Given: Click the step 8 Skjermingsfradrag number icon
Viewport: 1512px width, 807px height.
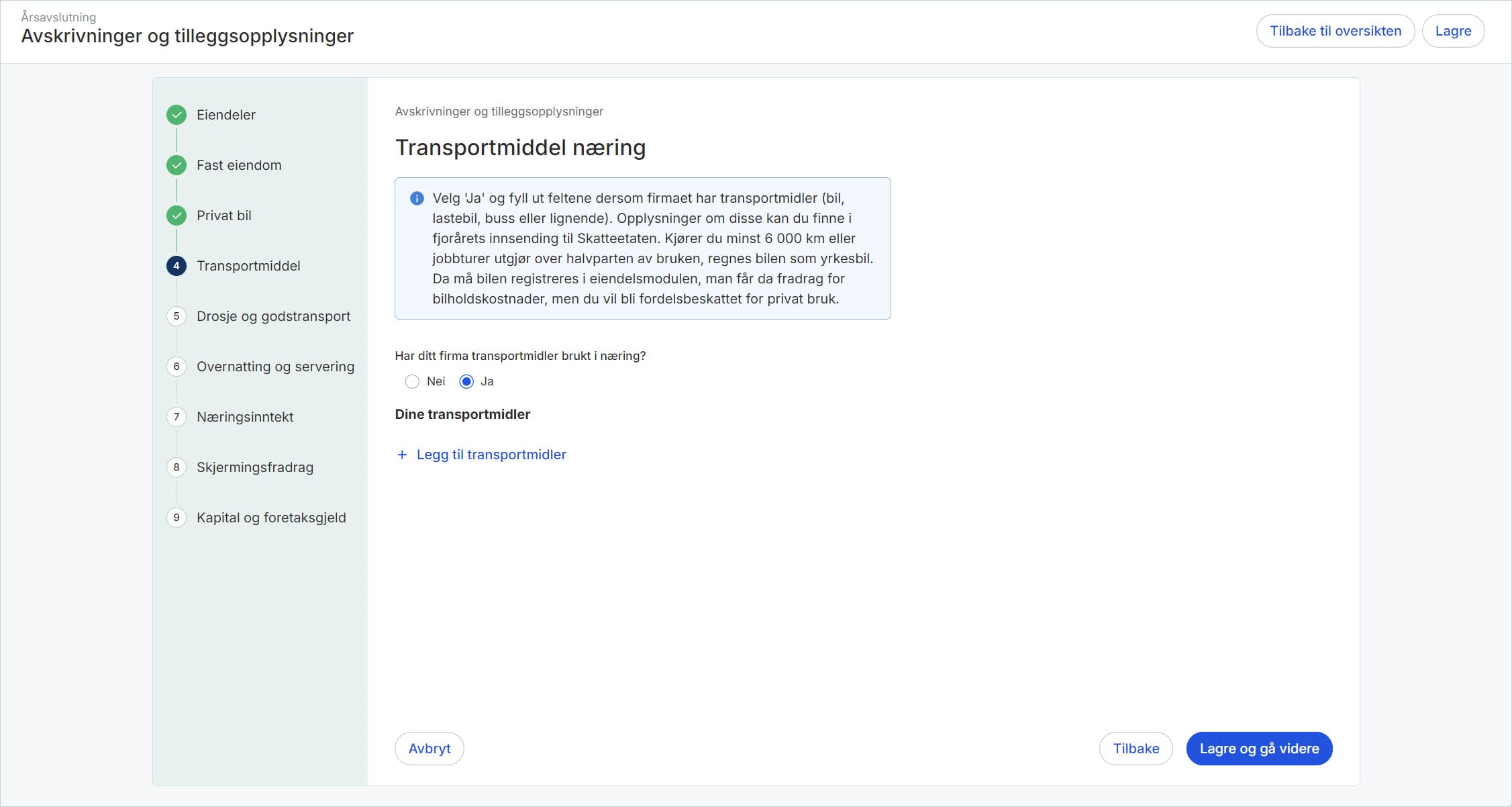Looking at the screenshot, I should (x=176, y=467).
